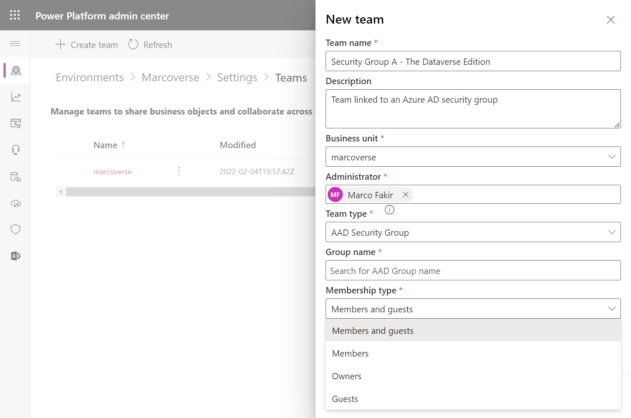The width and height of the screenshot is (631, 418).
Task: Show Team type info tooltip icon
Action: click(x=390, y=210)
